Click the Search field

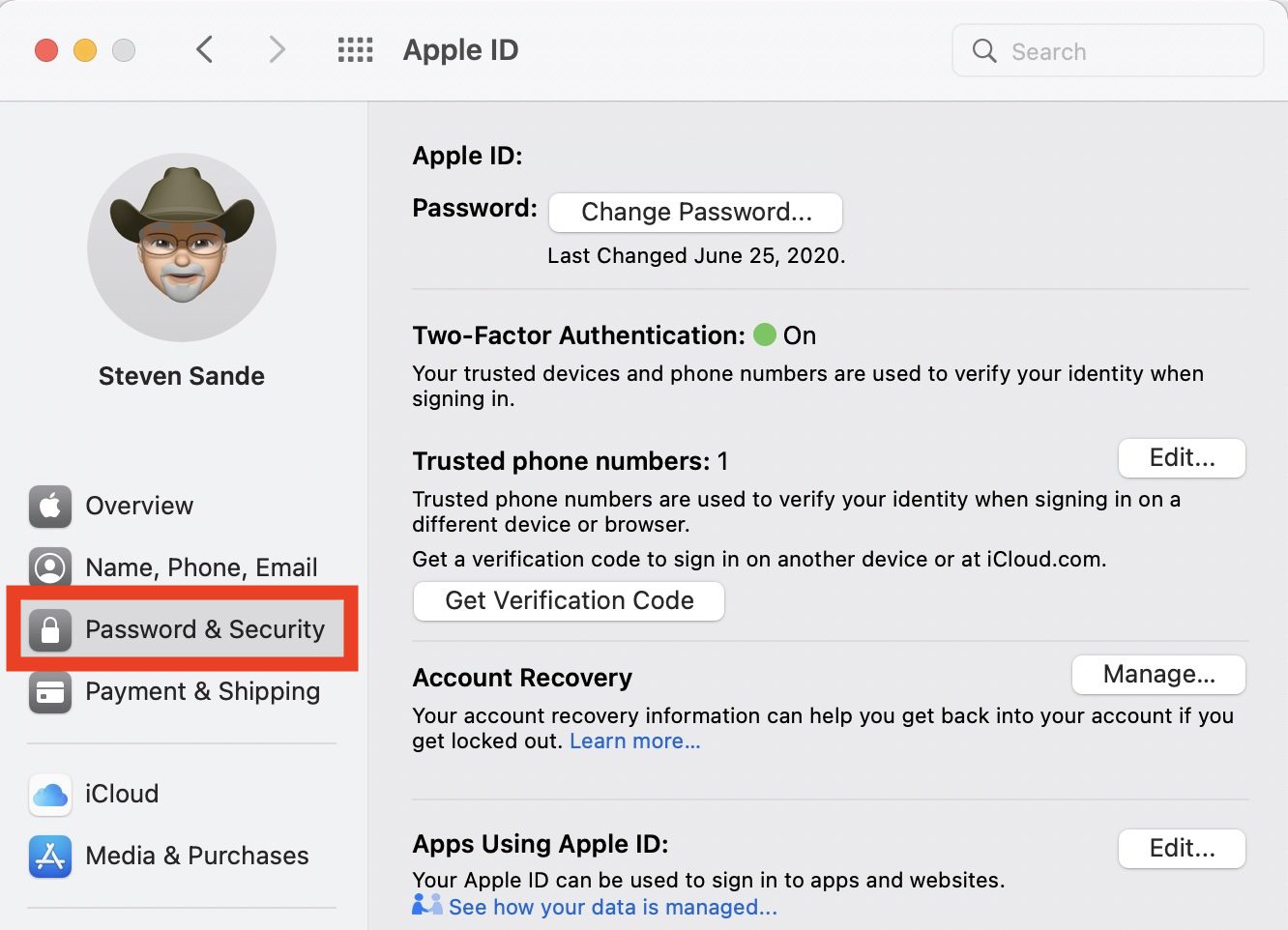pos(1107,51)
